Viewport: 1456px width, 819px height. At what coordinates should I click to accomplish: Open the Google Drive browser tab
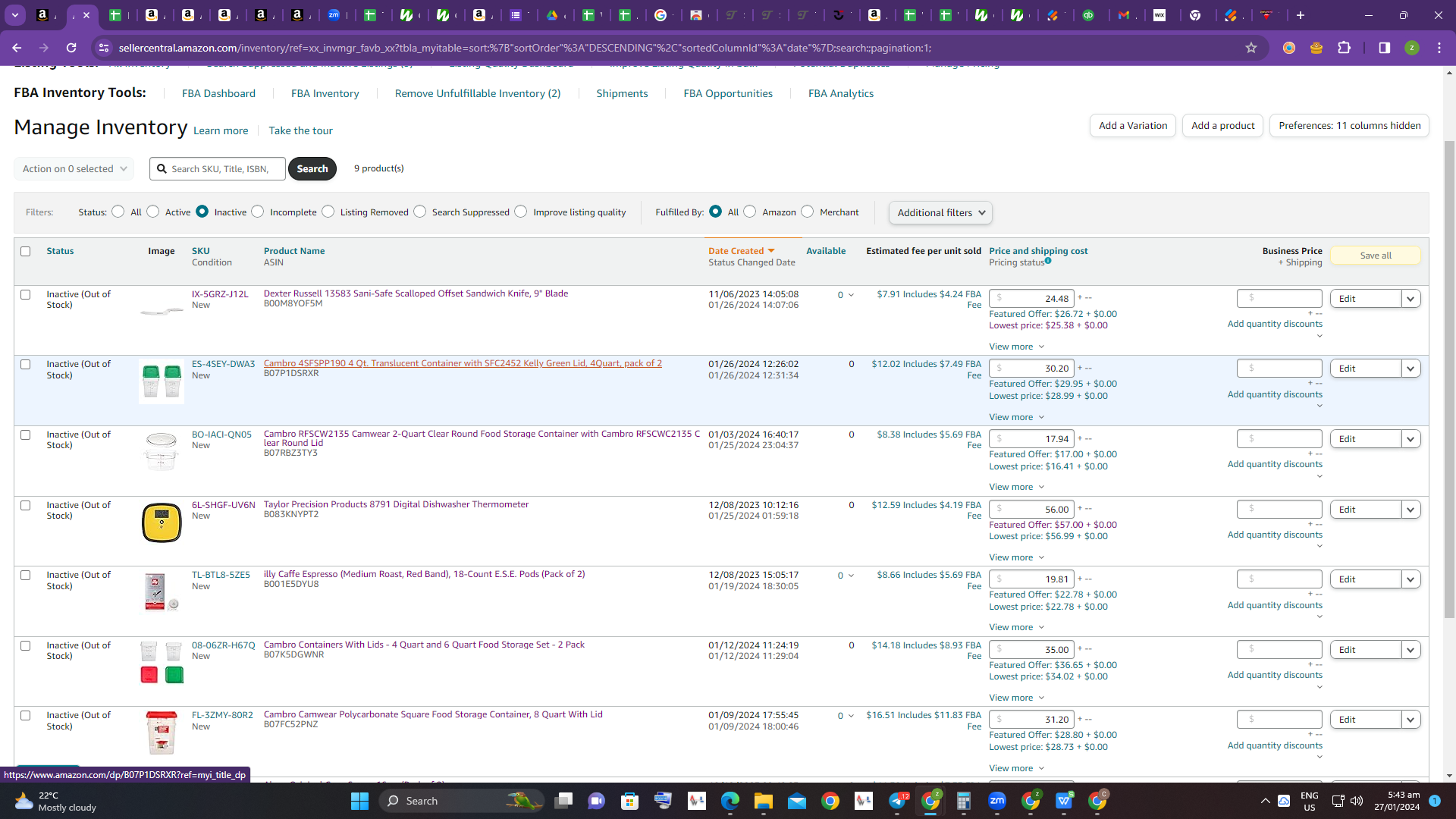553,15
